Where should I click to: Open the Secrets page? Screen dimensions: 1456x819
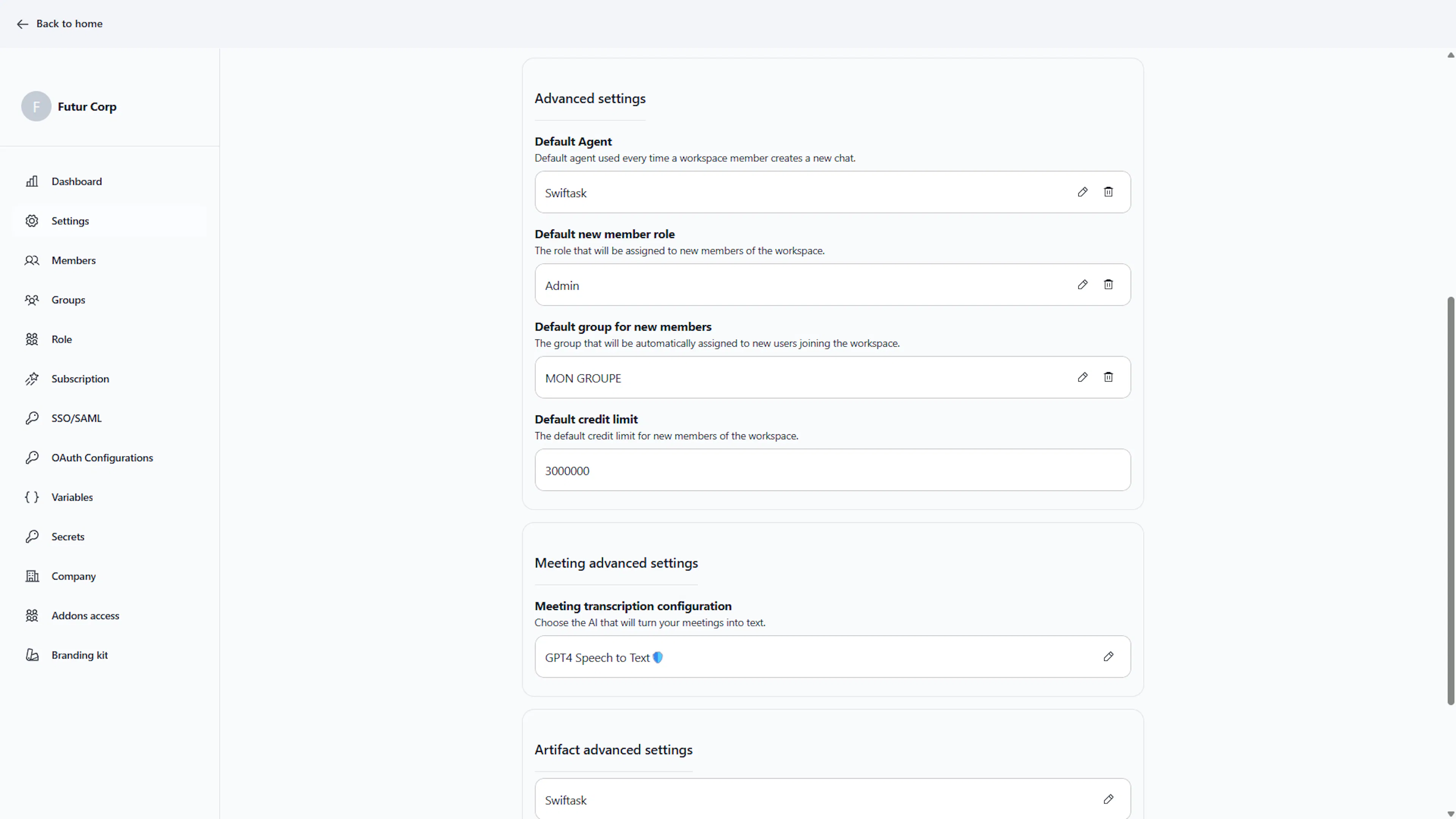(67, 537)
